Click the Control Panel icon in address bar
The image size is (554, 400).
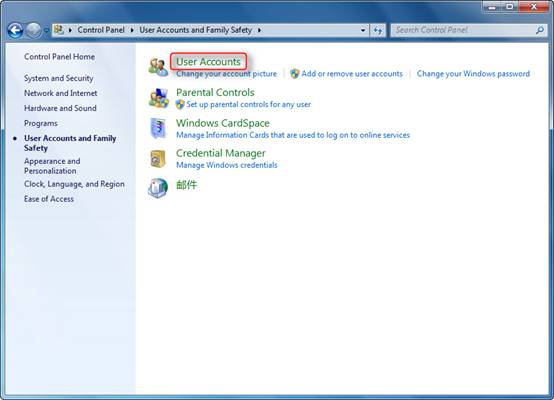(59, 30)
